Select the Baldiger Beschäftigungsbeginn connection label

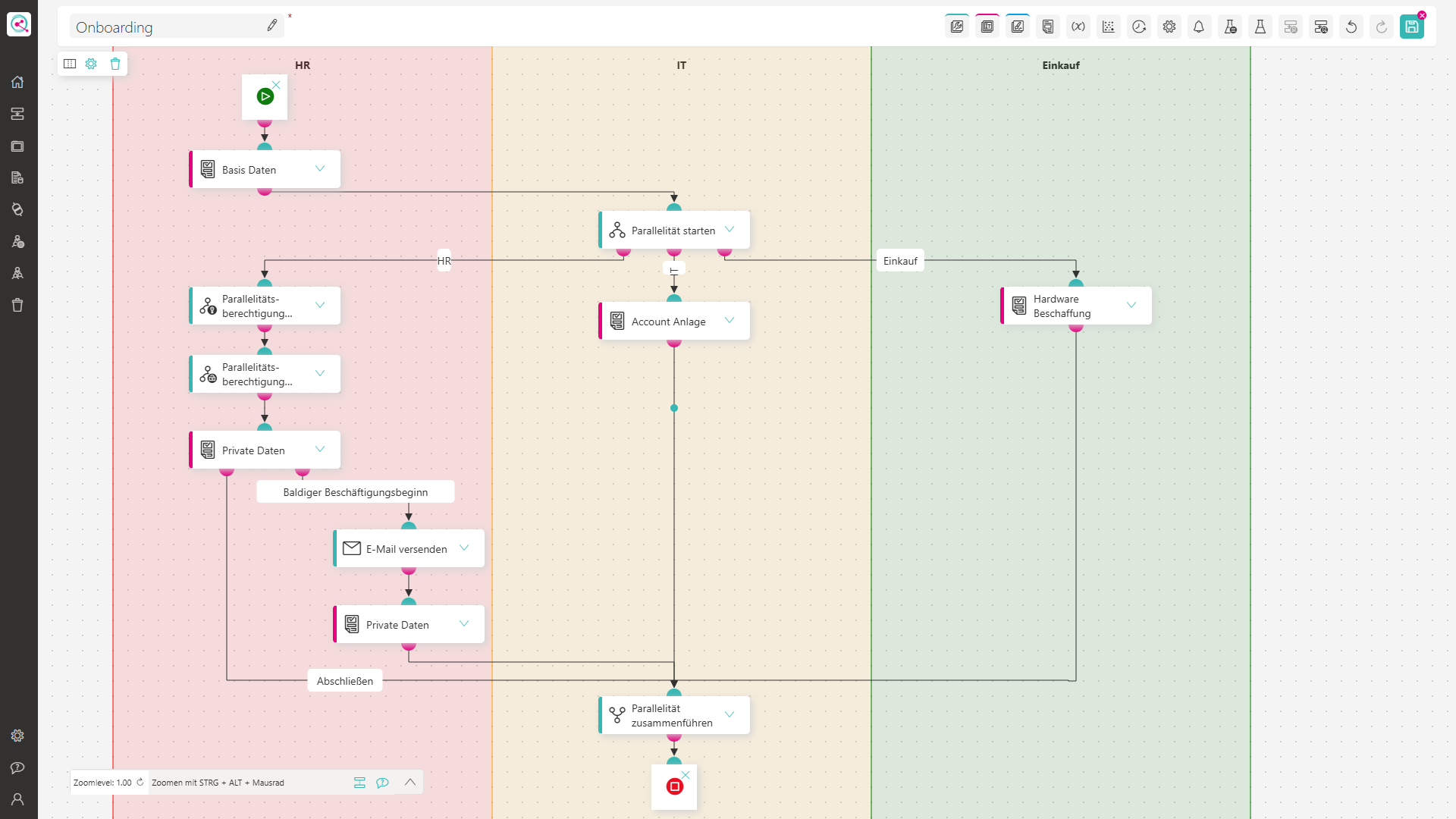(x=356, y=492)
